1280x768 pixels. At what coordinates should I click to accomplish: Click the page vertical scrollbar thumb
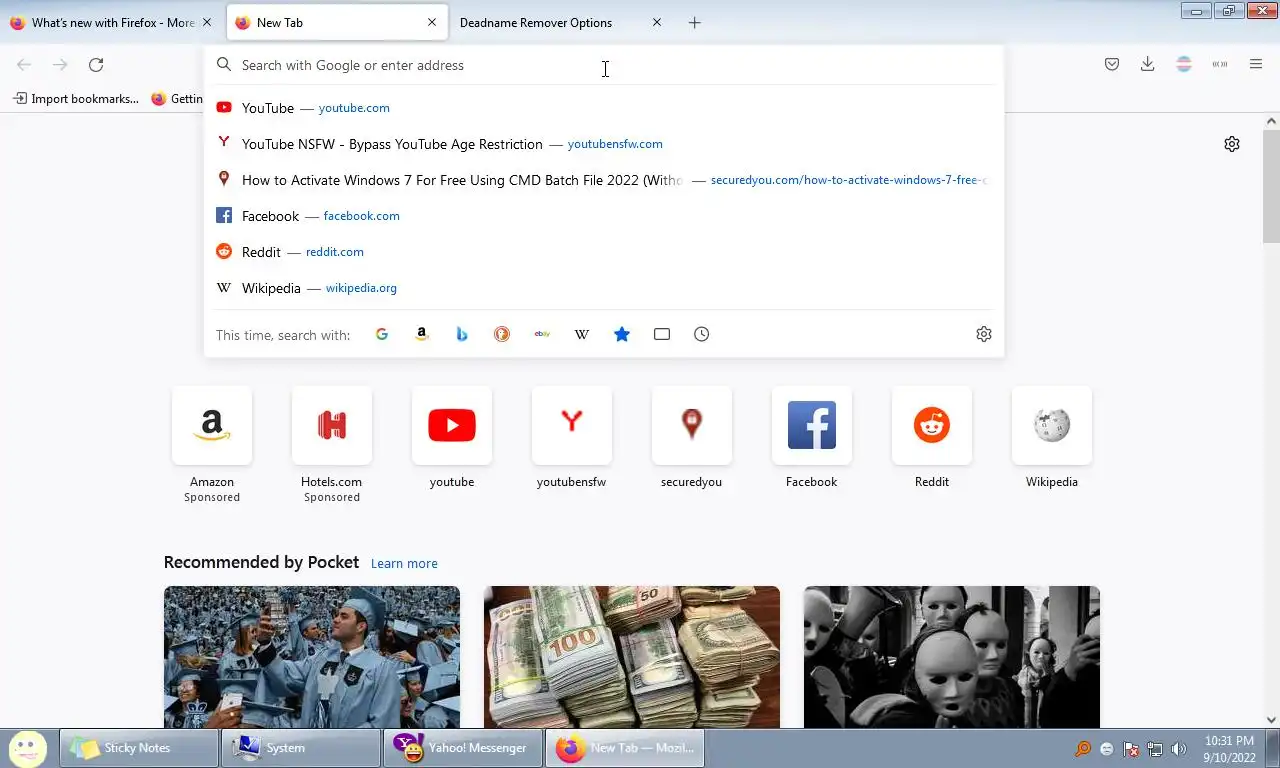[1271, 185]
